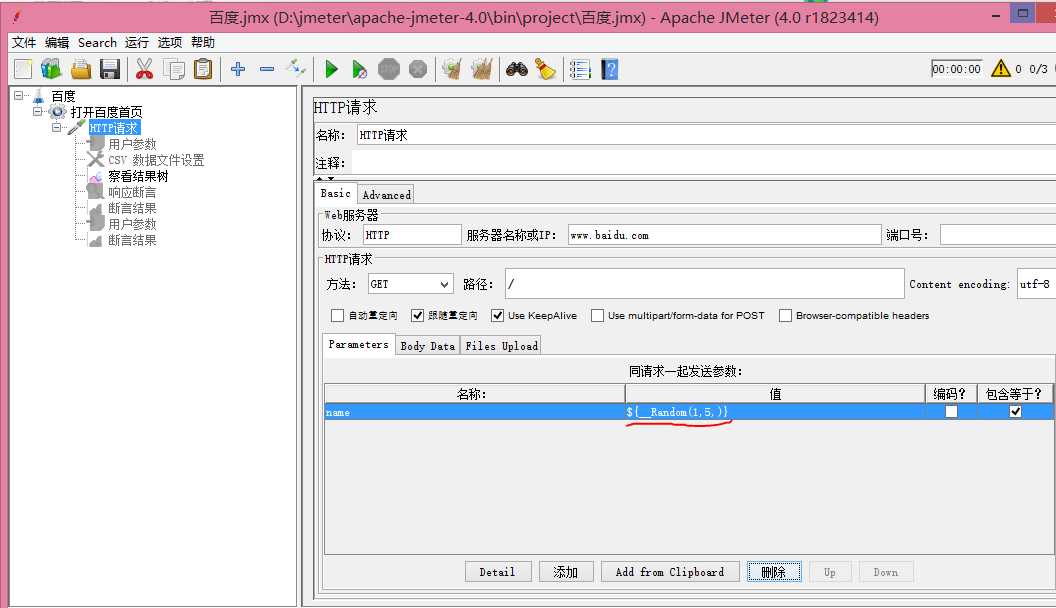This screenshot has height=608, width=1056.
Task: Enable Use multipart/form-data for POST
Action: click(597, 315)
